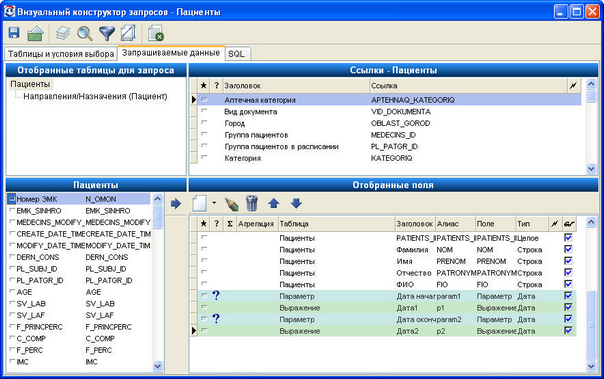Select Дата1 expression row

[x=387, y=307]
